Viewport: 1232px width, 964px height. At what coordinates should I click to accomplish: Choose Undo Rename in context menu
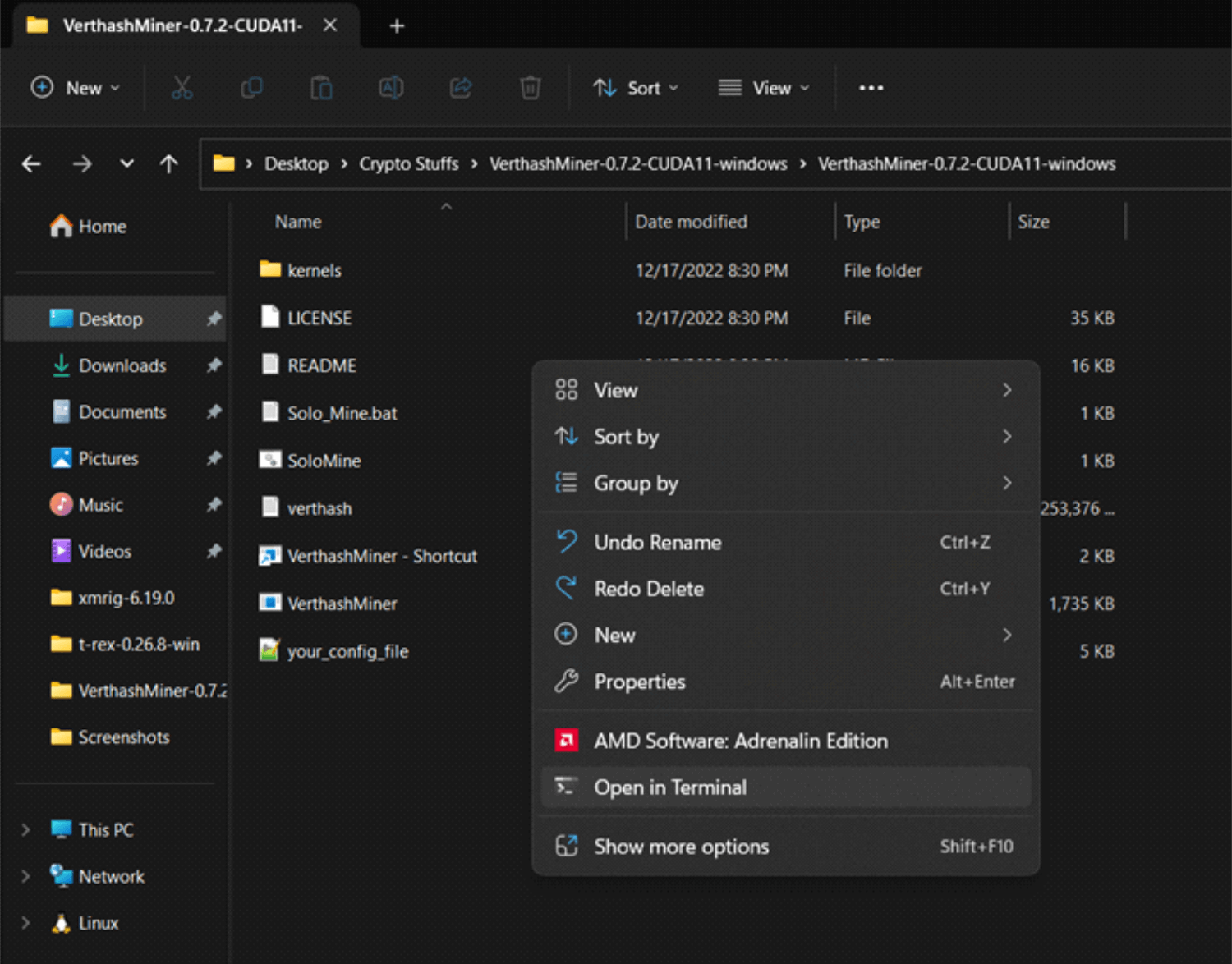pyautogui.click(x=785, y=542)
